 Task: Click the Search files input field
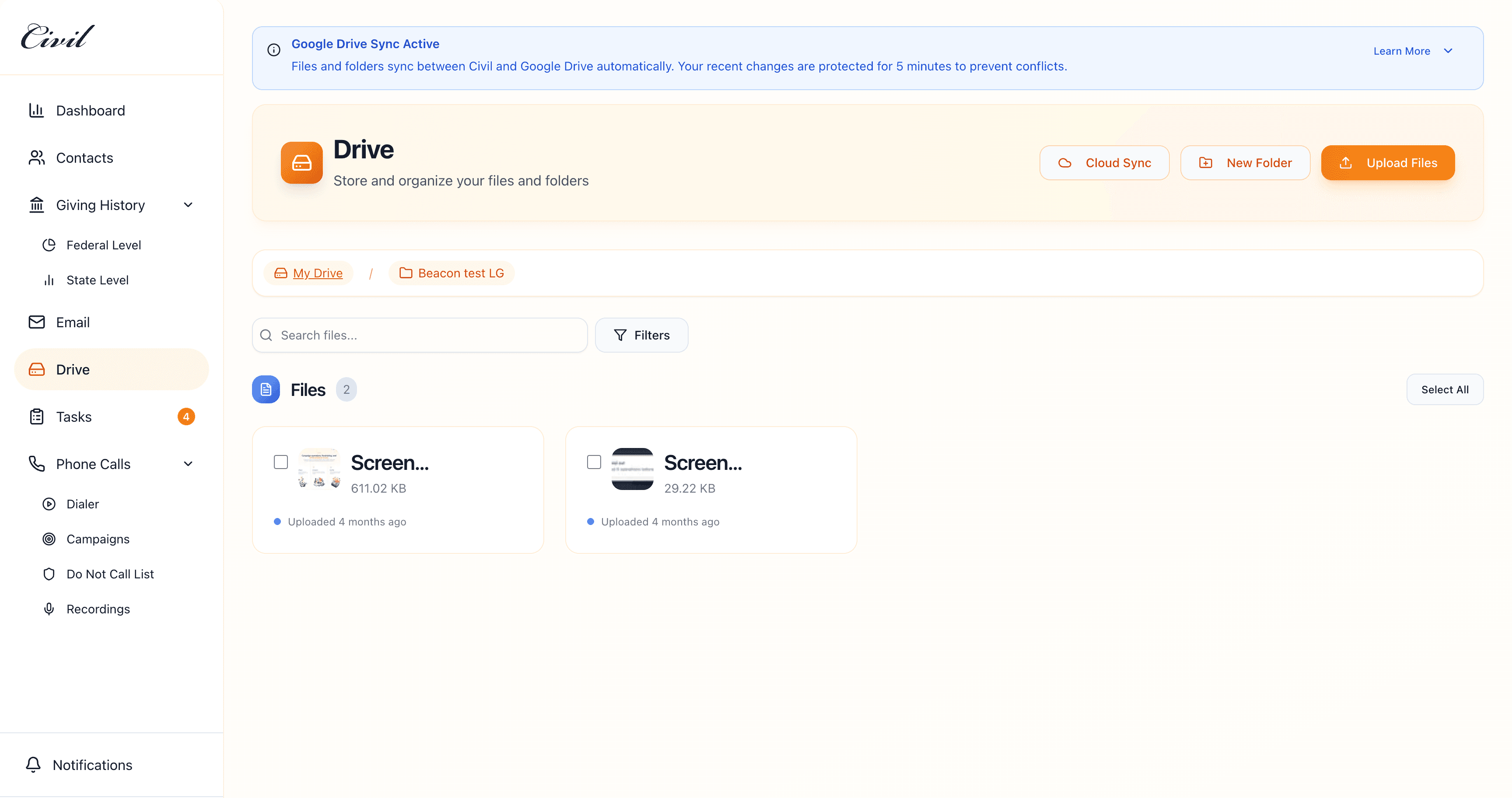[x=428, y=335]
